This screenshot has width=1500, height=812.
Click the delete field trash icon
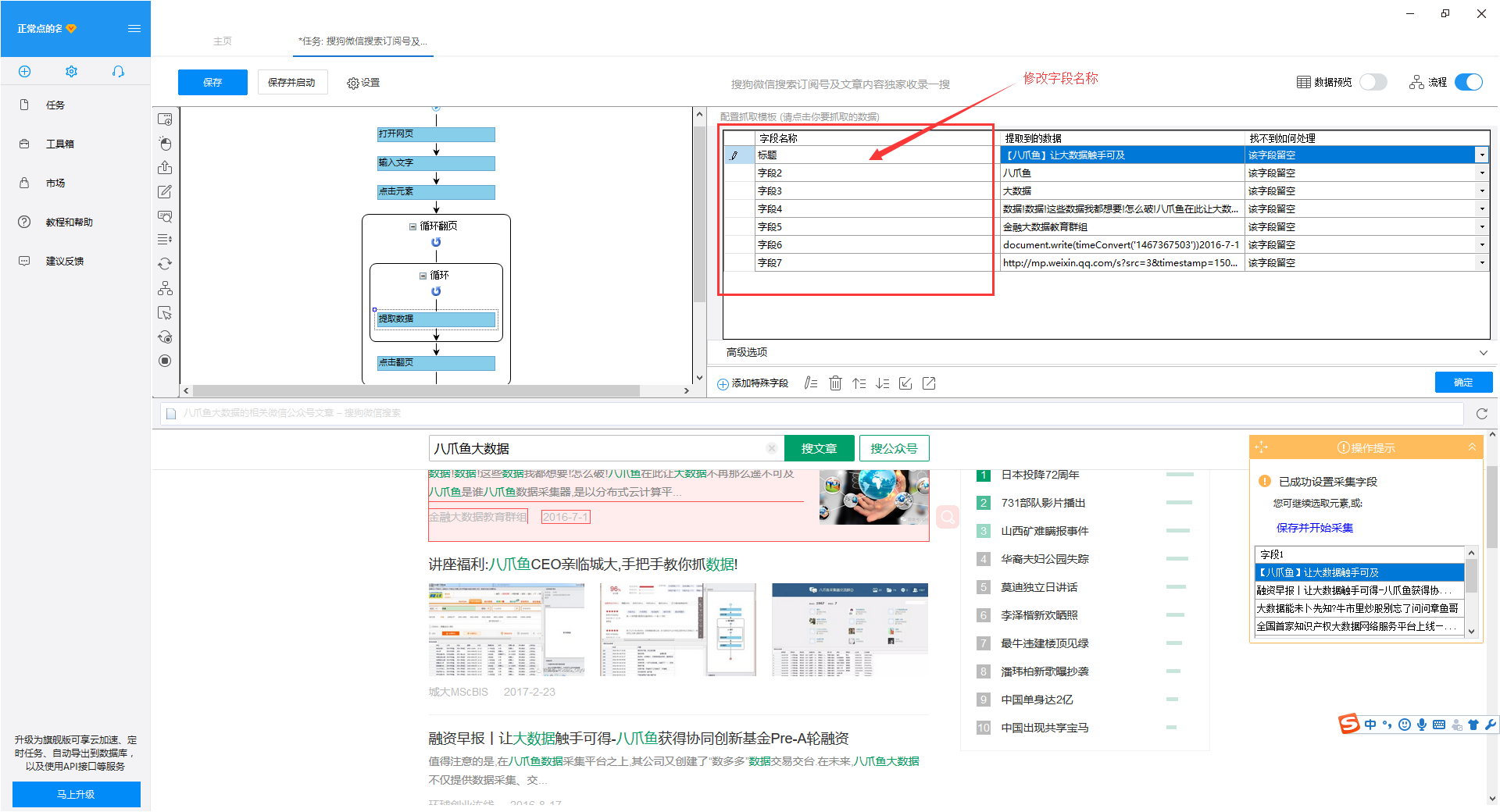pos(835,383)
